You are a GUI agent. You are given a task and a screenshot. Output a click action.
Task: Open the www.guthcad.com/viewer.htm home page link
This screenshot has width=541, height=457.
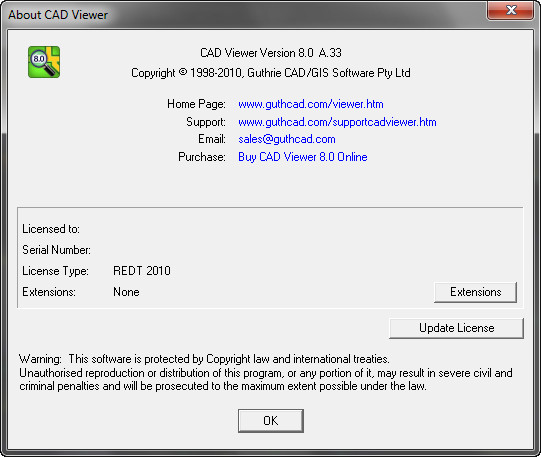311,104
